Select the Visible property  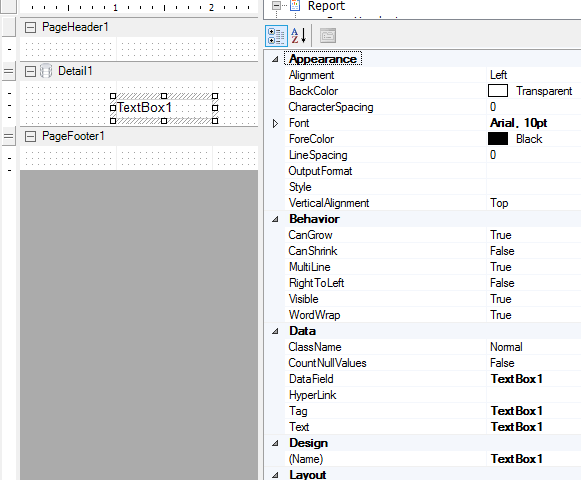[x=303, y=299]
